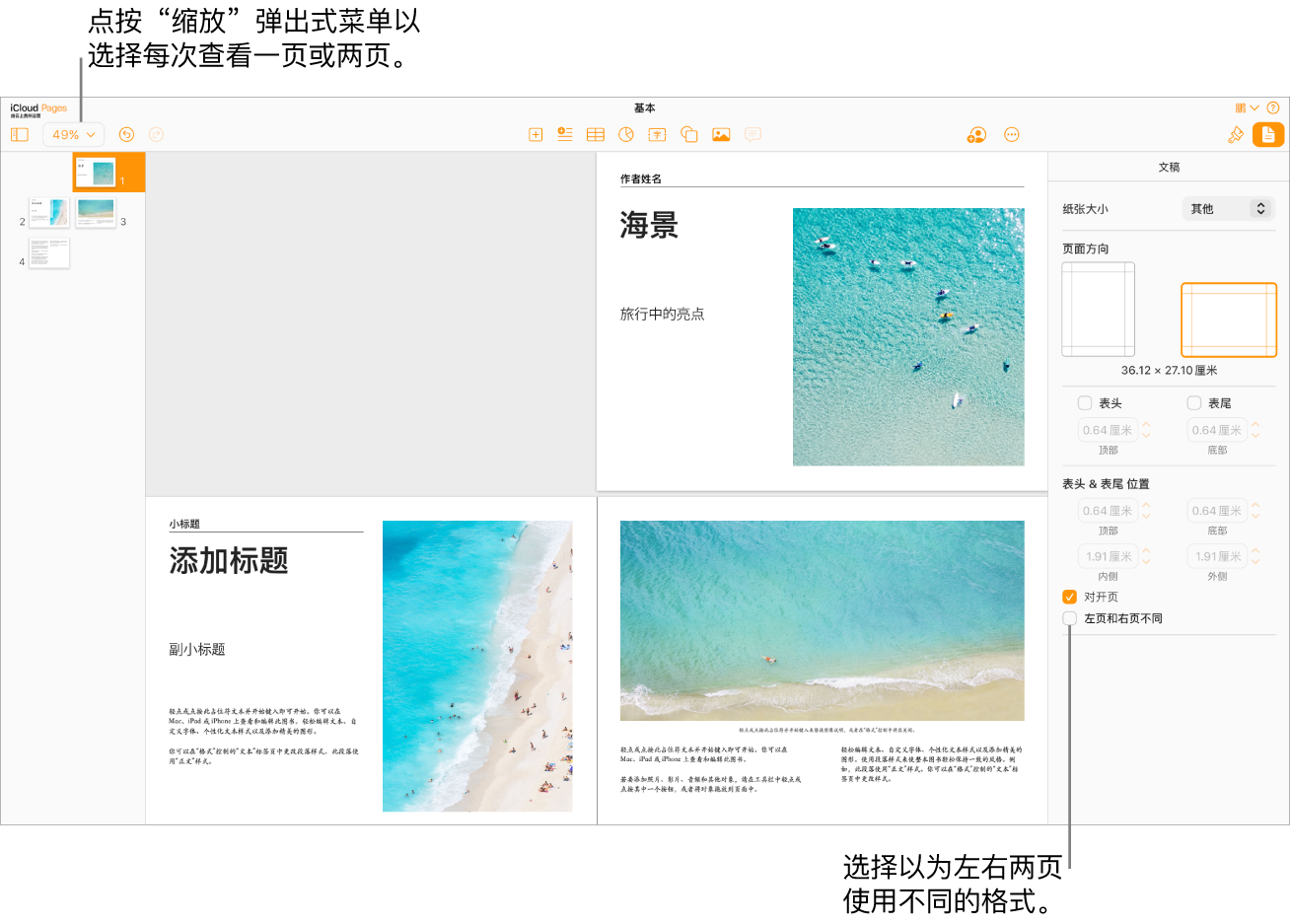This screenshot has height=924, width=1290.
Task: Click the Help question mark button
Action: pyautogui.click(x=1274, y=107)
